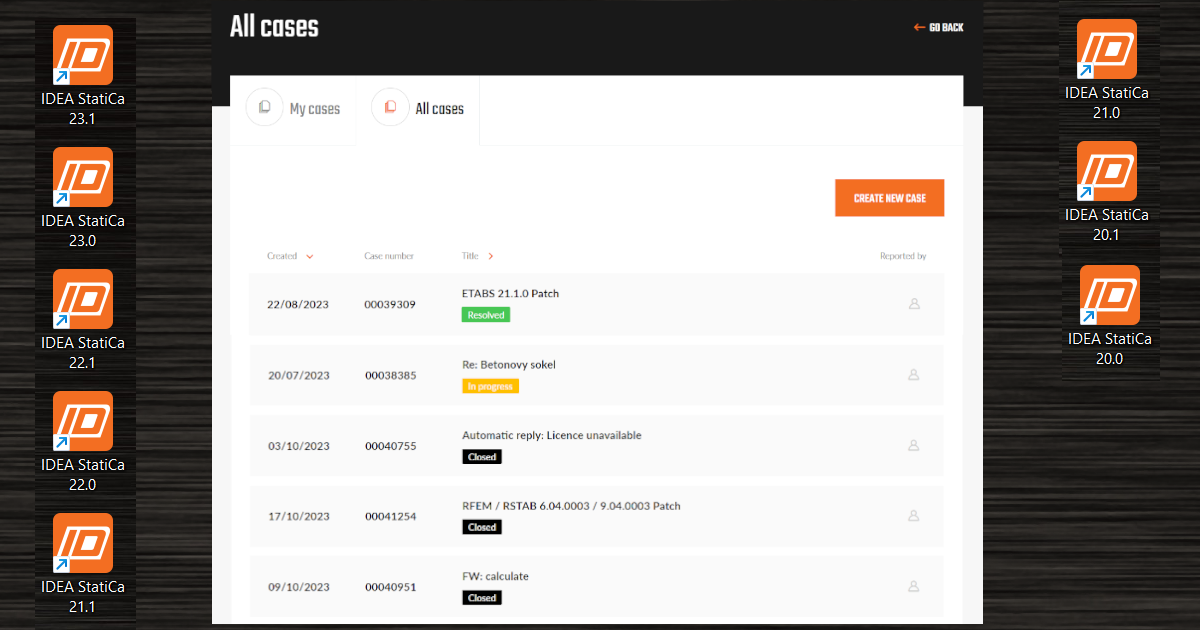Click the Reported by column header
The width and height of the screenshot is (1200, 630).
click(903, 256)
